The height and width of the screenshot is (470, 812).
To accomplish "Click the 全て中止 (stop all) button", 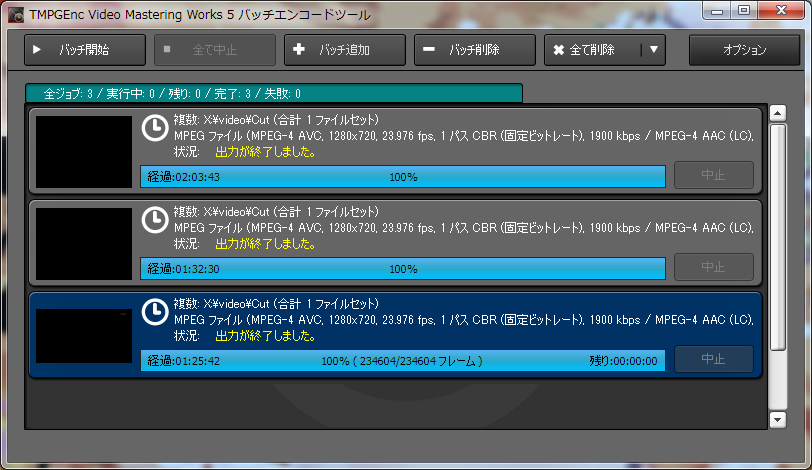I will [215, 50].
